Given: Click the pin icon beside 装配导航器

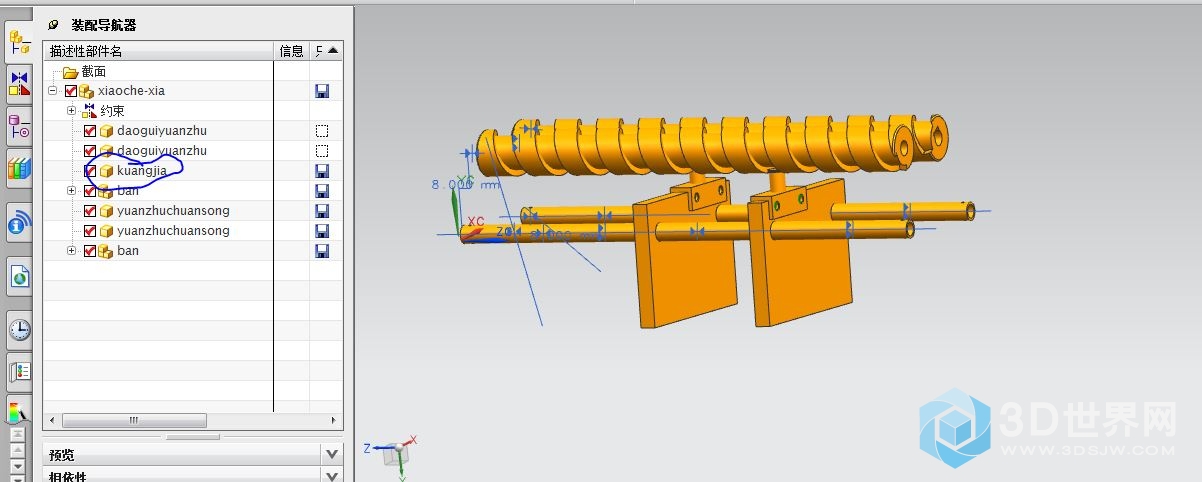Looking at the screenshot, I should click(x=53, y=25).
